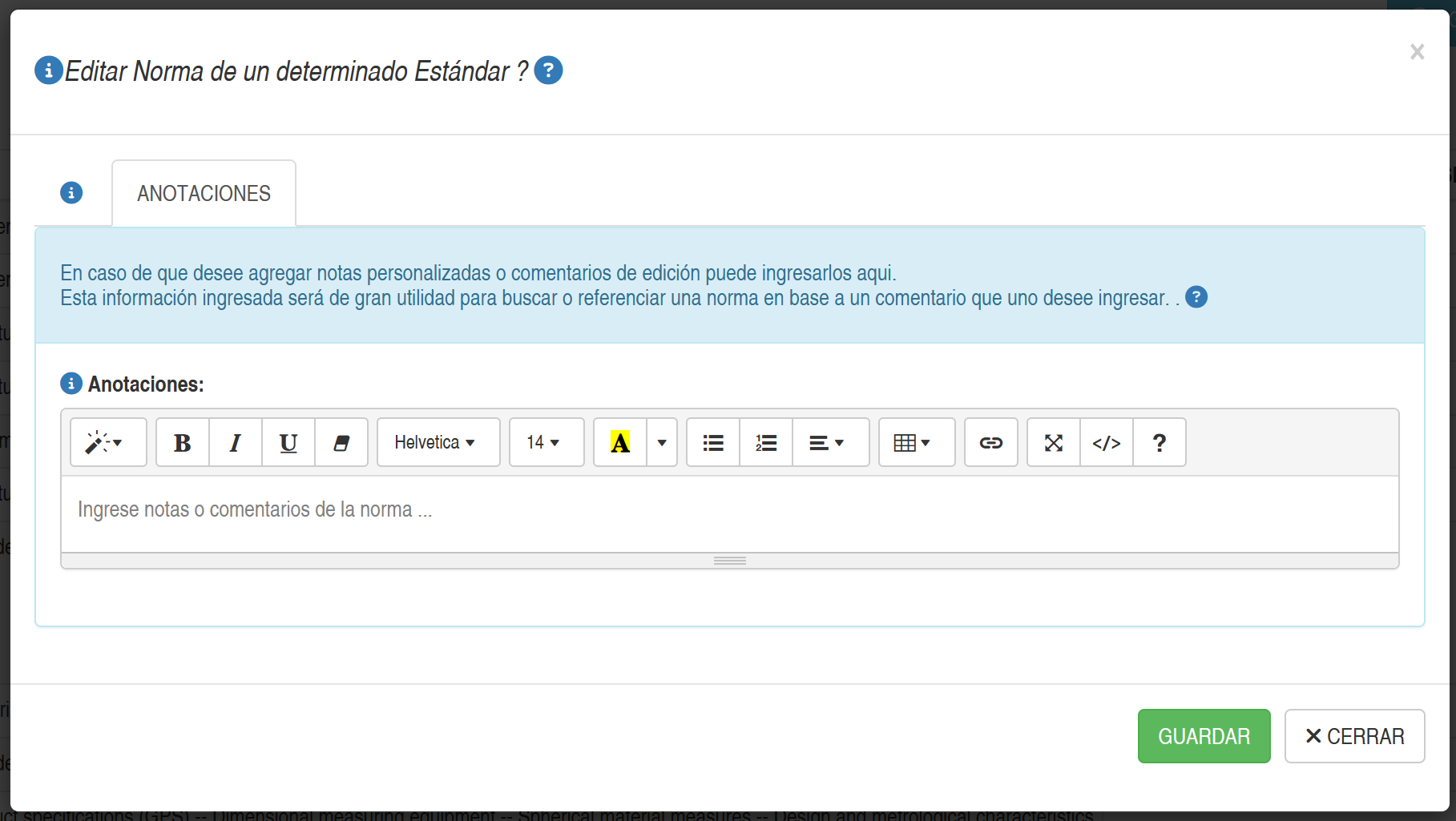Open the insert table dropdown
The image size is (1456, 821).
click(917, 443)
